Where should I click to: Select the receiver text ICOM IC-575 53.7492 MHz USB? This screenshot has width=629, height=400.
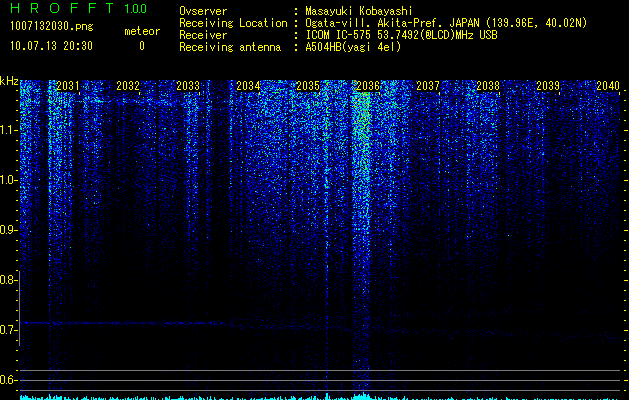(401, 35)
